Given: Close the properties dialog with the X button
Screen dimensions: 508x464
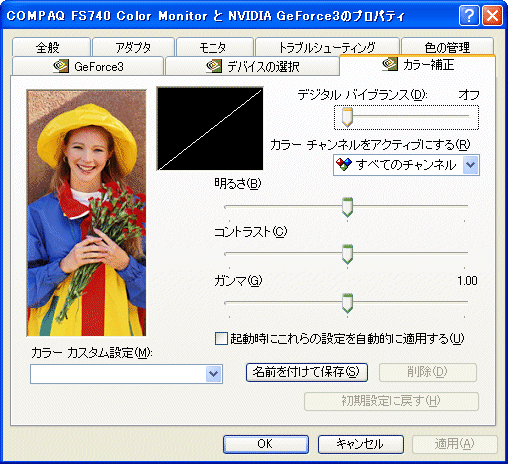Looking at the screenshot, I should click(492, 15).
